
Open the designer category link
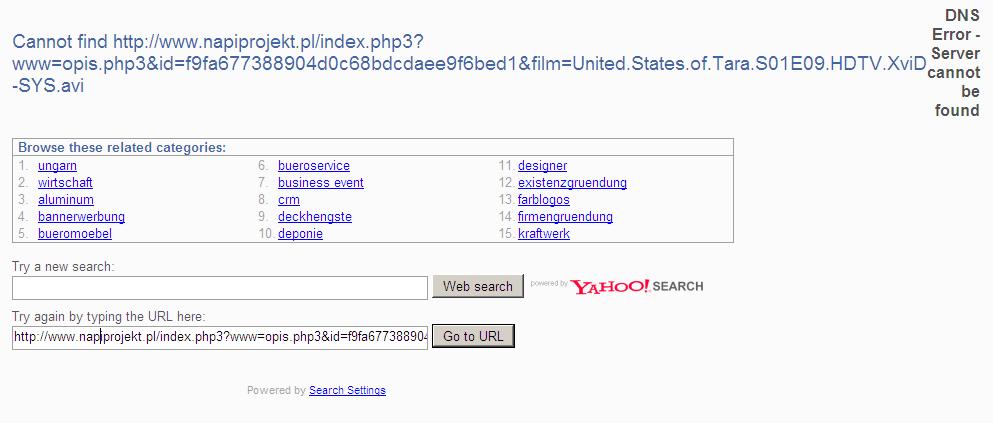pos(542,166)
